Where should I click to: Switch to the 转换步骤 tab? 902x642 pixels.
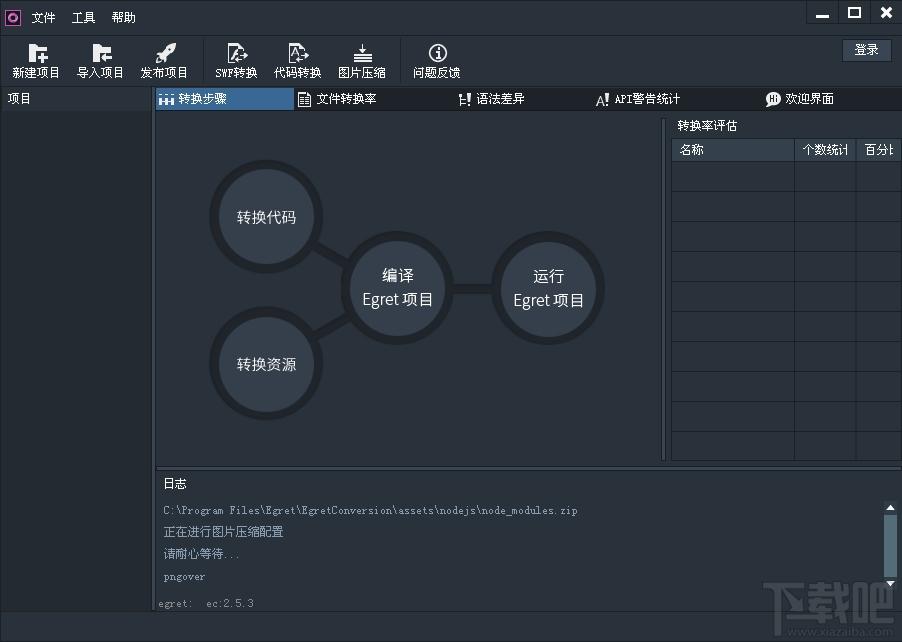click(x=224, y=99)
